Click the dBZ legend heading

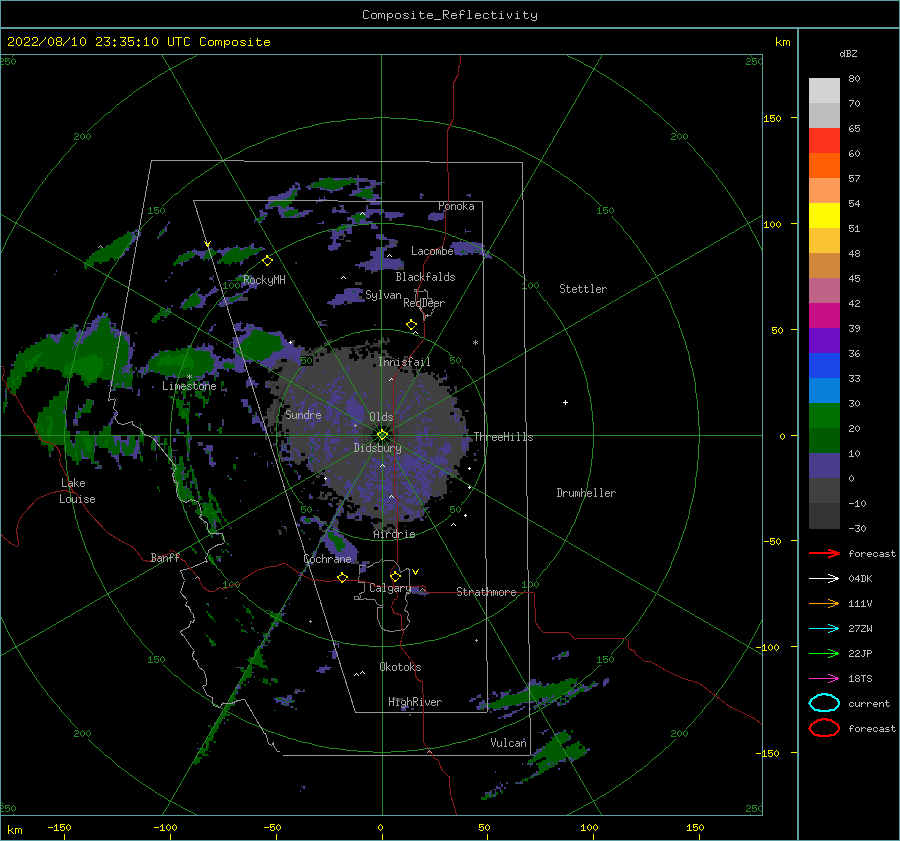point(848,54)
